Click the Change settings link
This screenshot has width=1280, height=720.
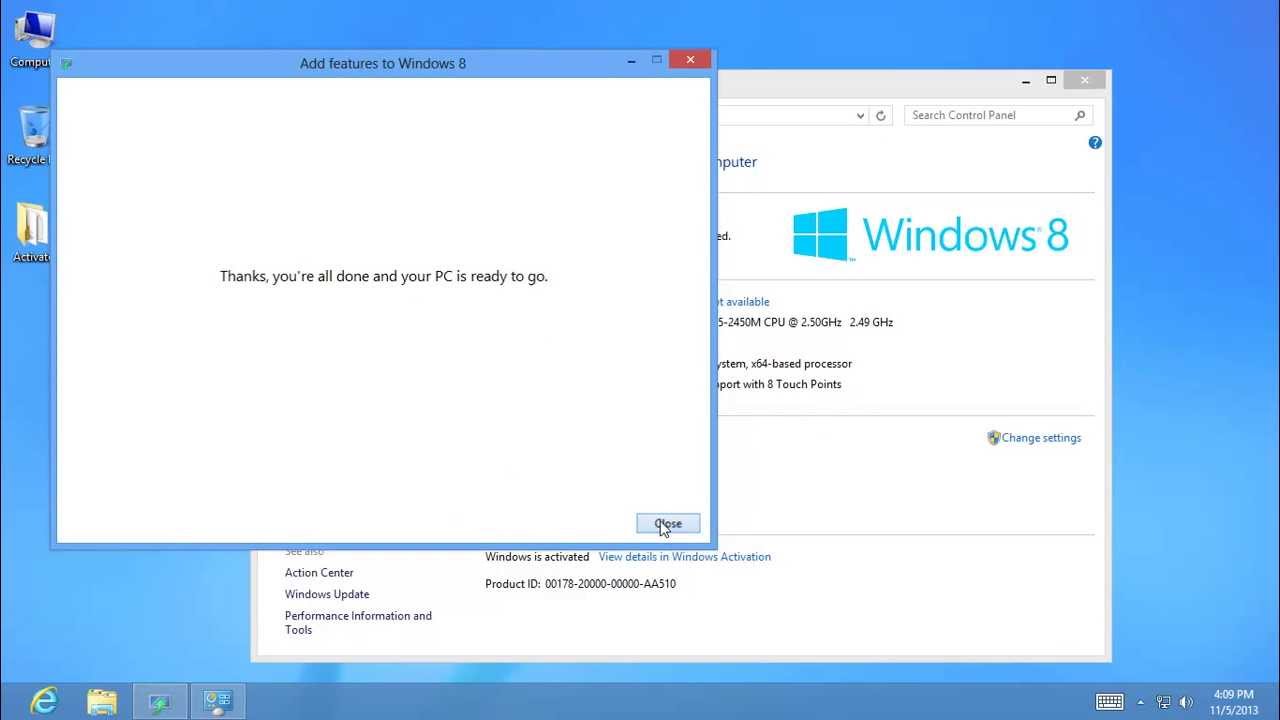(x=1041, y=438)
